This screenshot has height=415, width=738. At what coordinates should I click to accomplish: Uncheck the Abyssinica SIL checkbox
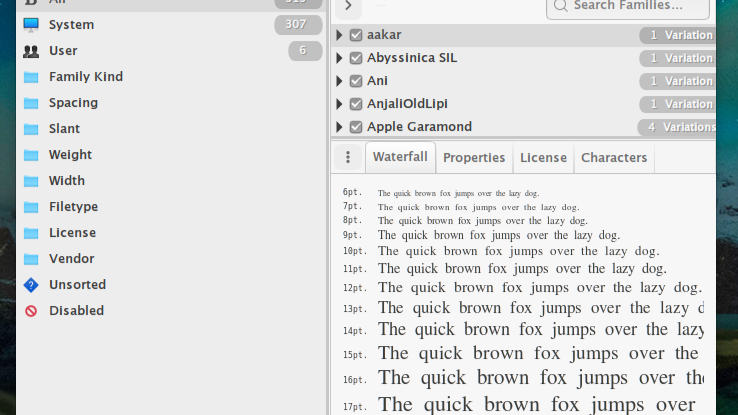[356, 58]
